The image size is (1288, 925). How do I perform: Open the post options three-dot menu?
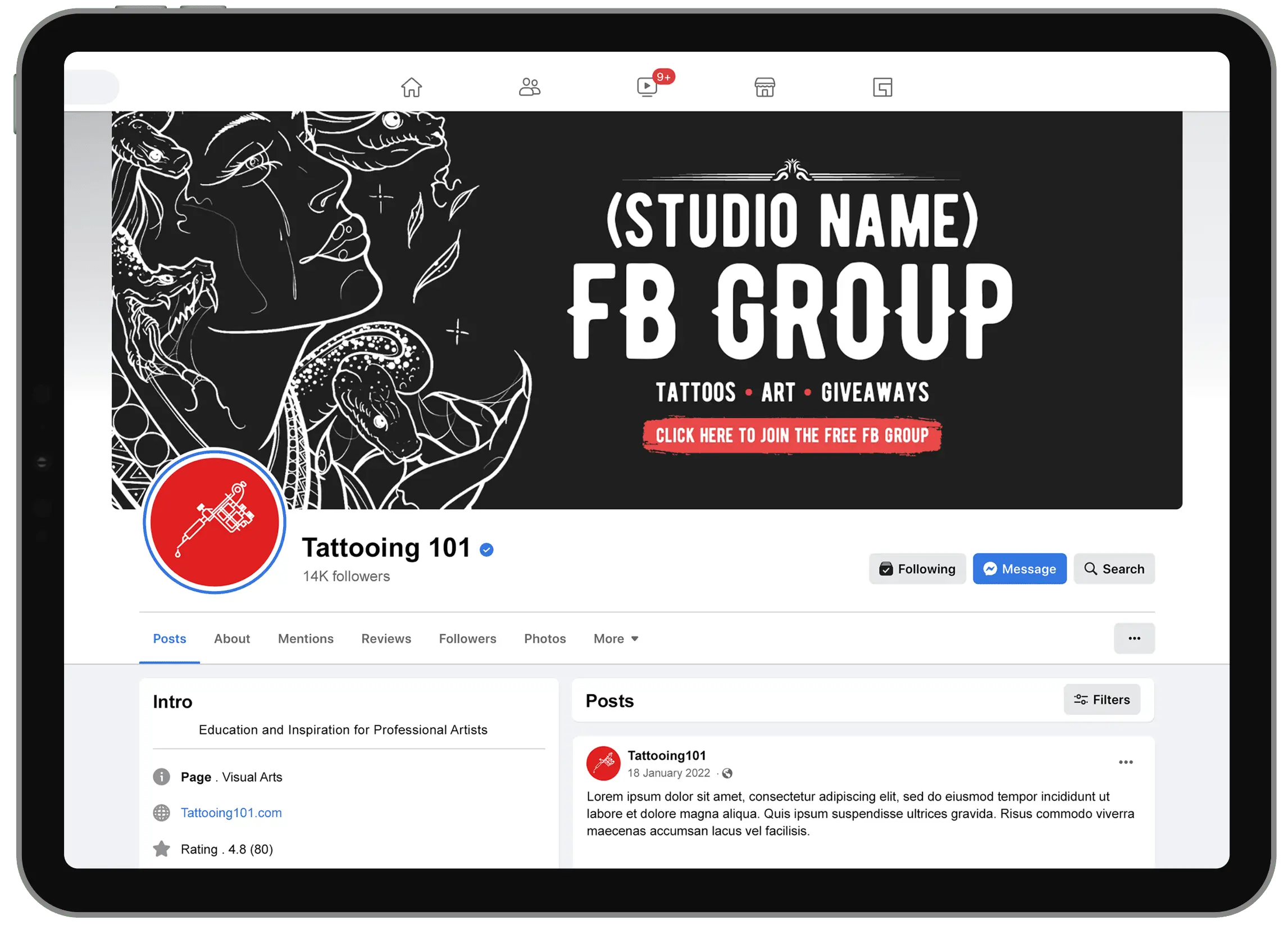(1126, 763)
